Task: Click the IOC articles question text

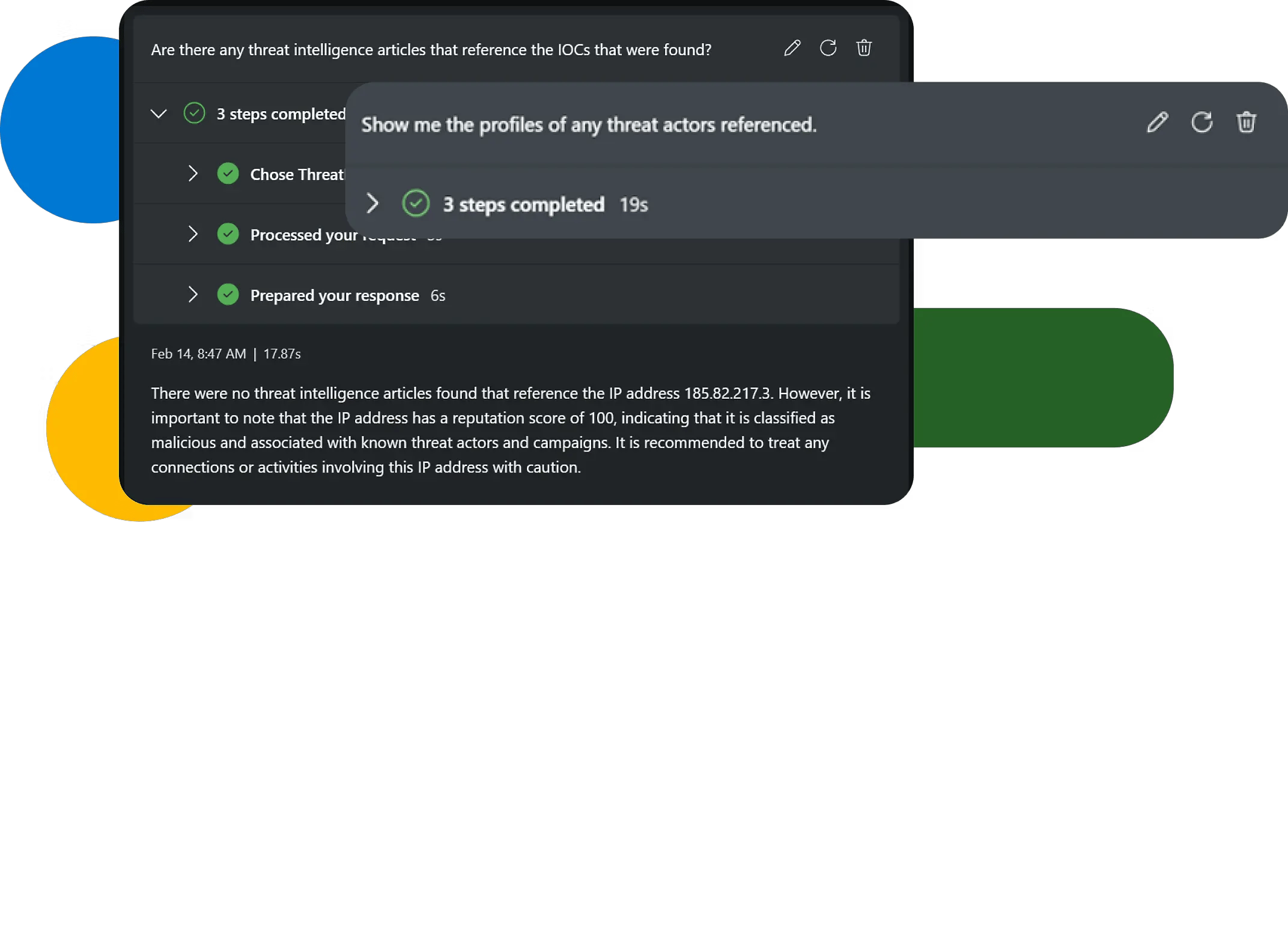Action: point(431,50)
